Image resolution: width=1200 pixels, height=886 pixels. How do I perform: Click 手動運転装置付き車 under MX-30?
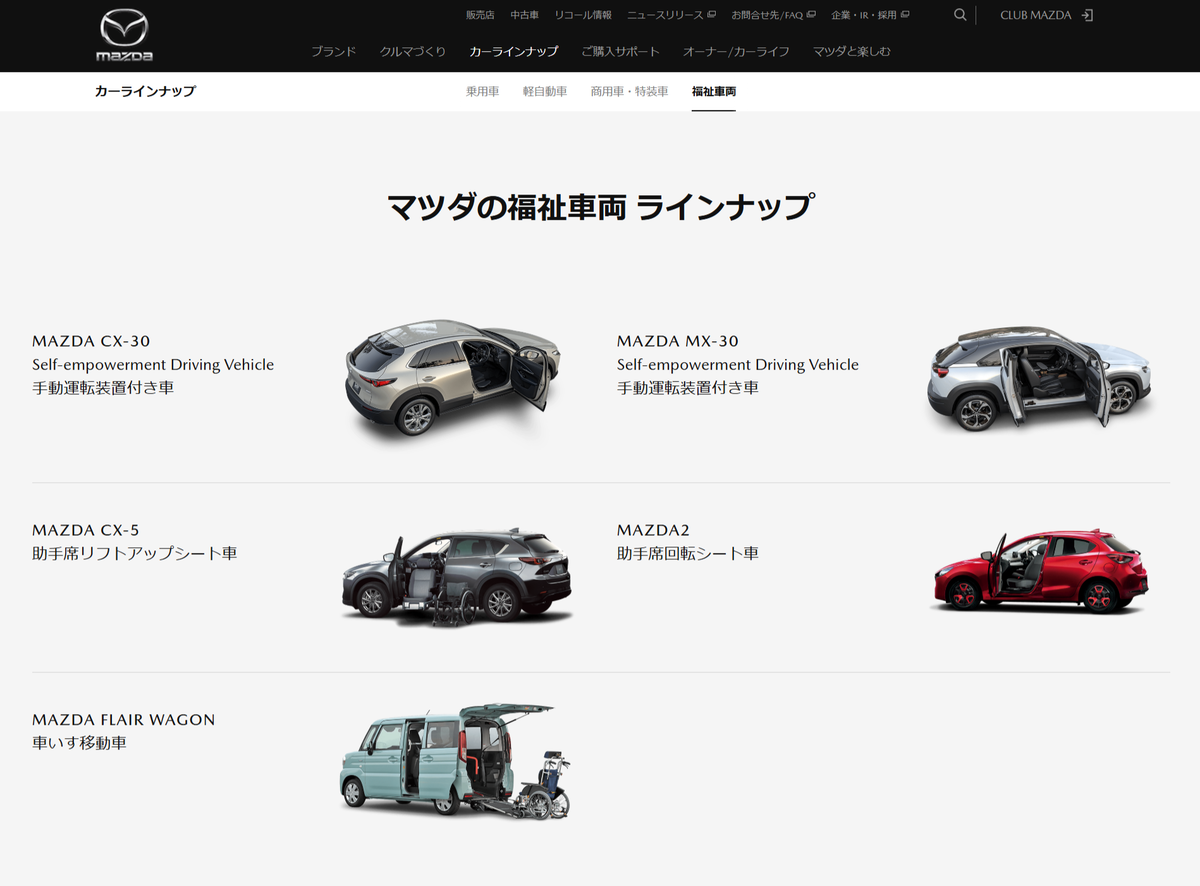point(688,387)
